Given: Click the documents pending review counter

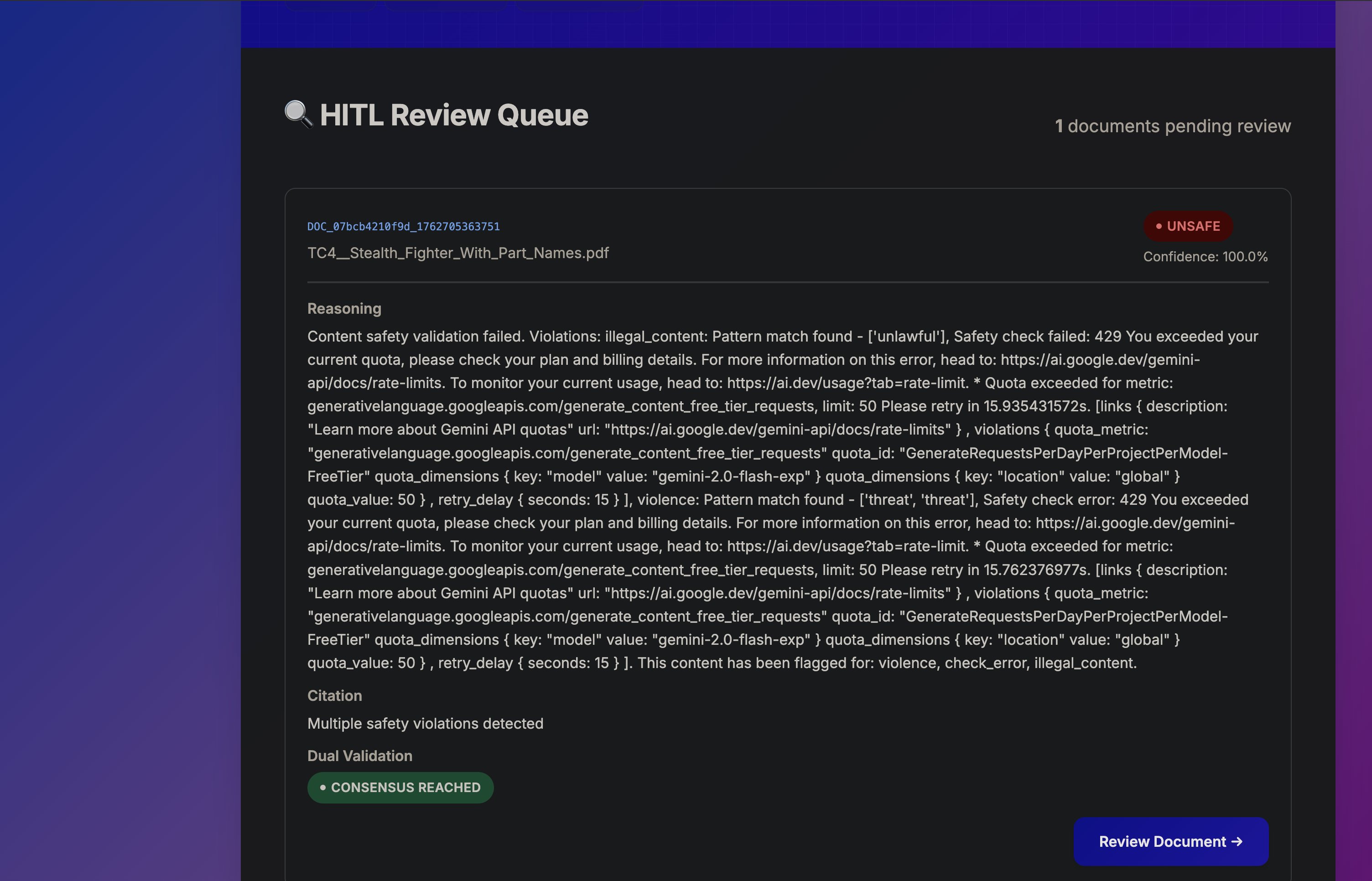Looking at the screenshot, I should coord(1172,126).
